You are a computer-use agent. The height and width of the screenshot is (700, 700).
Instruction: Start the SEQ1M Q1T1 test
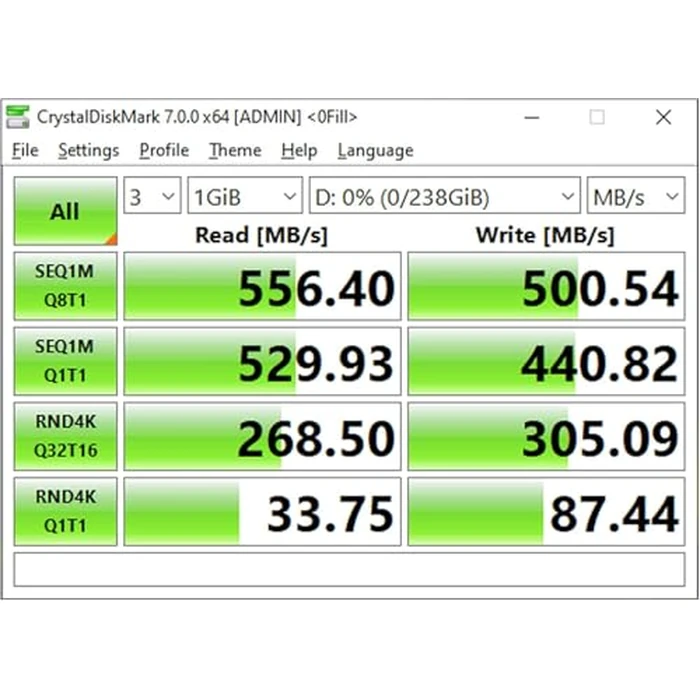(x=66, y=361)
